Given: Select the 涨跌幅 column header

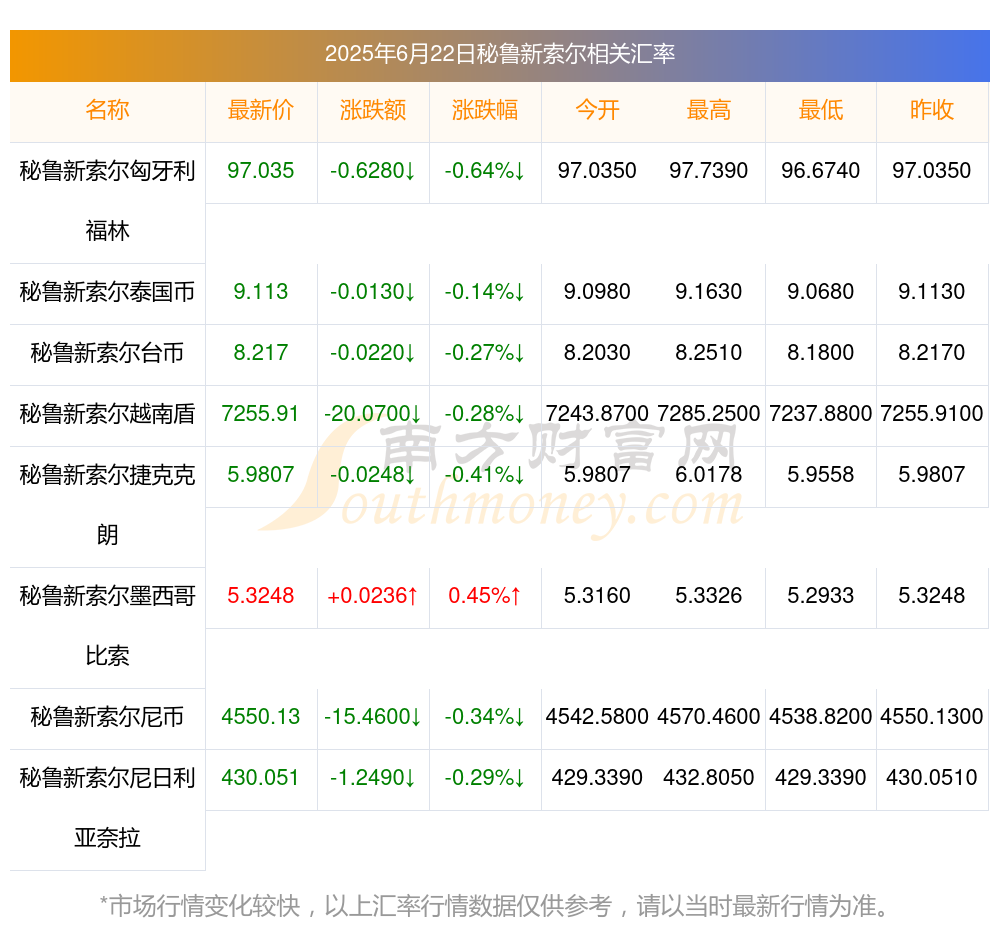Looking at the screenshot, I should coord(485,110).
